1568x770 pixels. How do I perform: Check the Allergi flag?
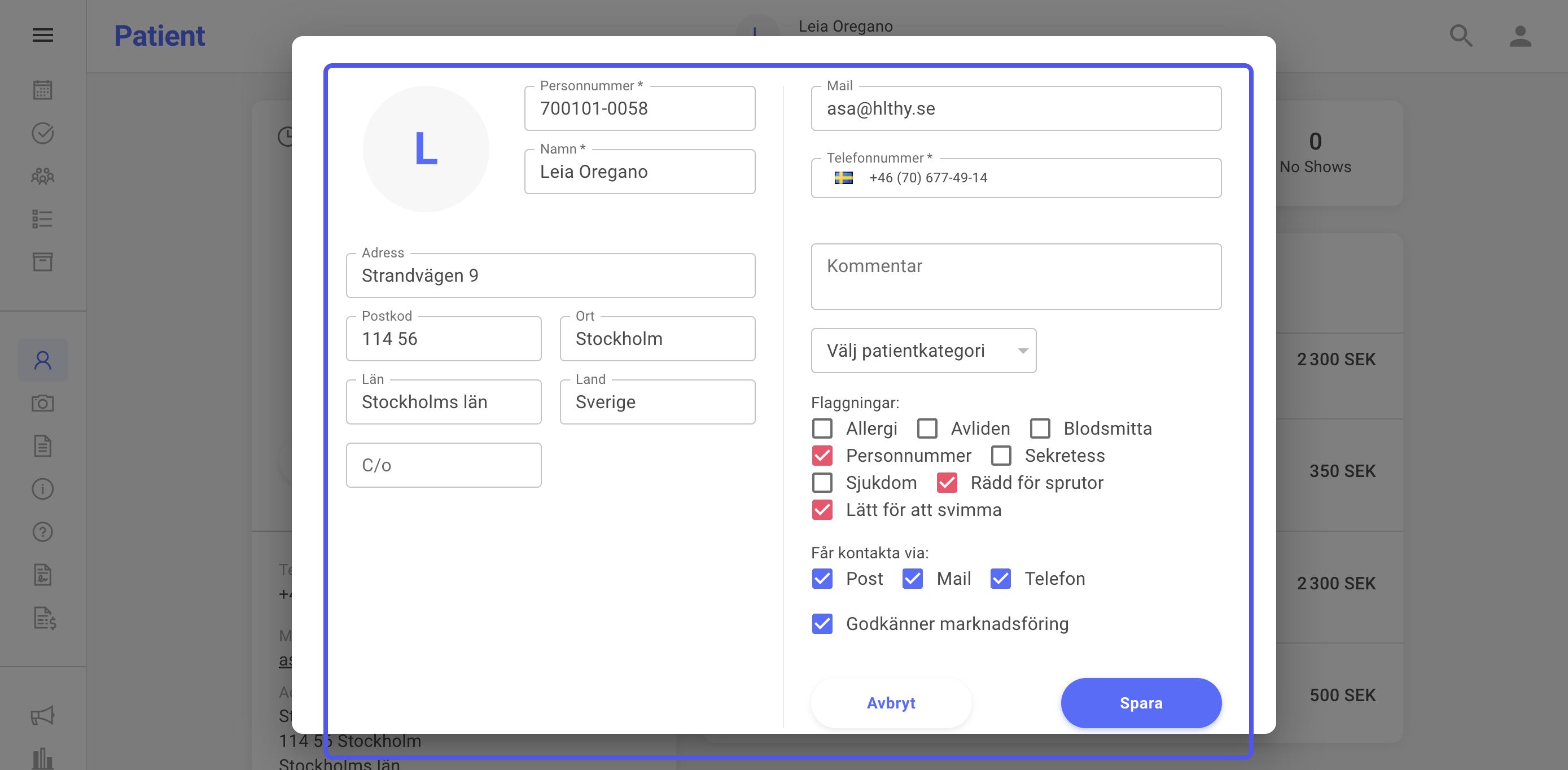(x=822, y=428)
